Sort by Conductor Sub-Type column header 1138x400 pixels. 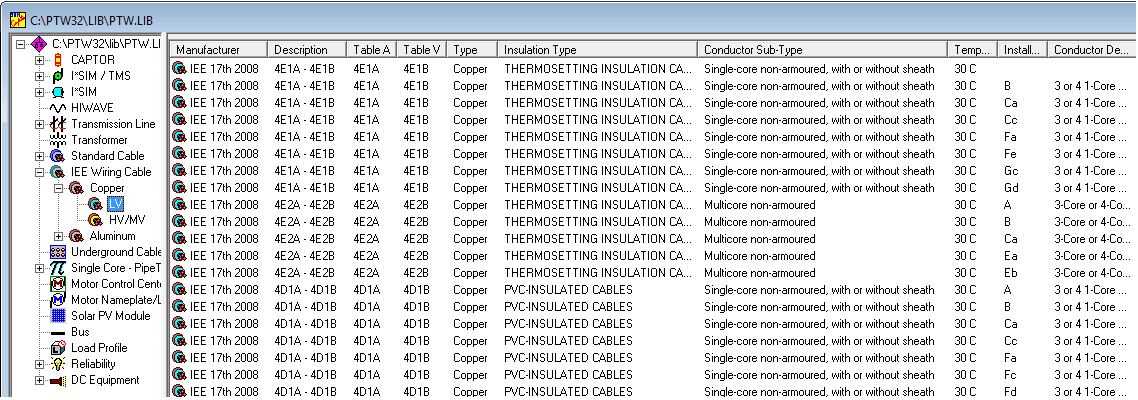pos(823,49)
